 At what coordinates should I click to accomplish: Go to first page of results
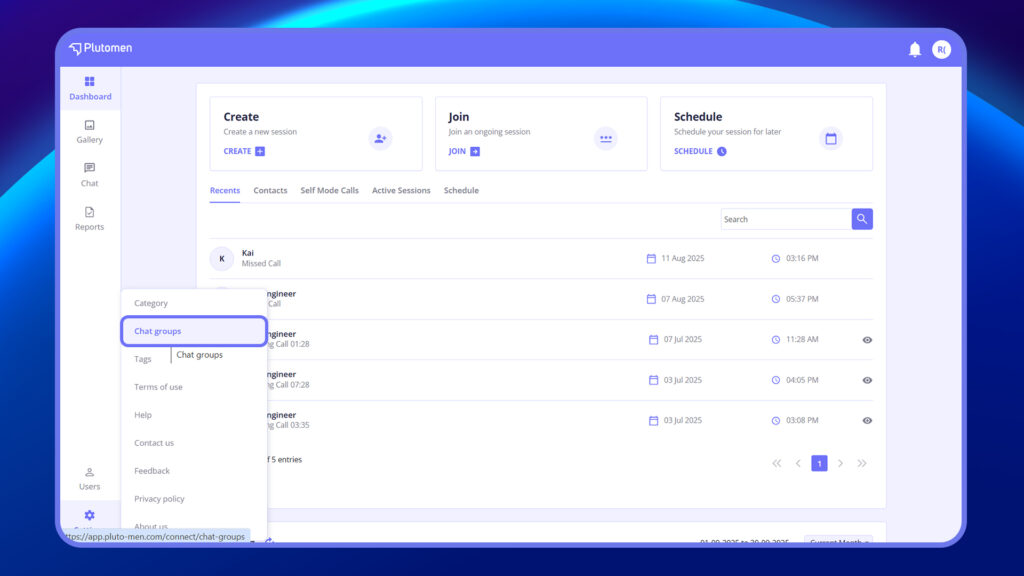coord(776,463)
